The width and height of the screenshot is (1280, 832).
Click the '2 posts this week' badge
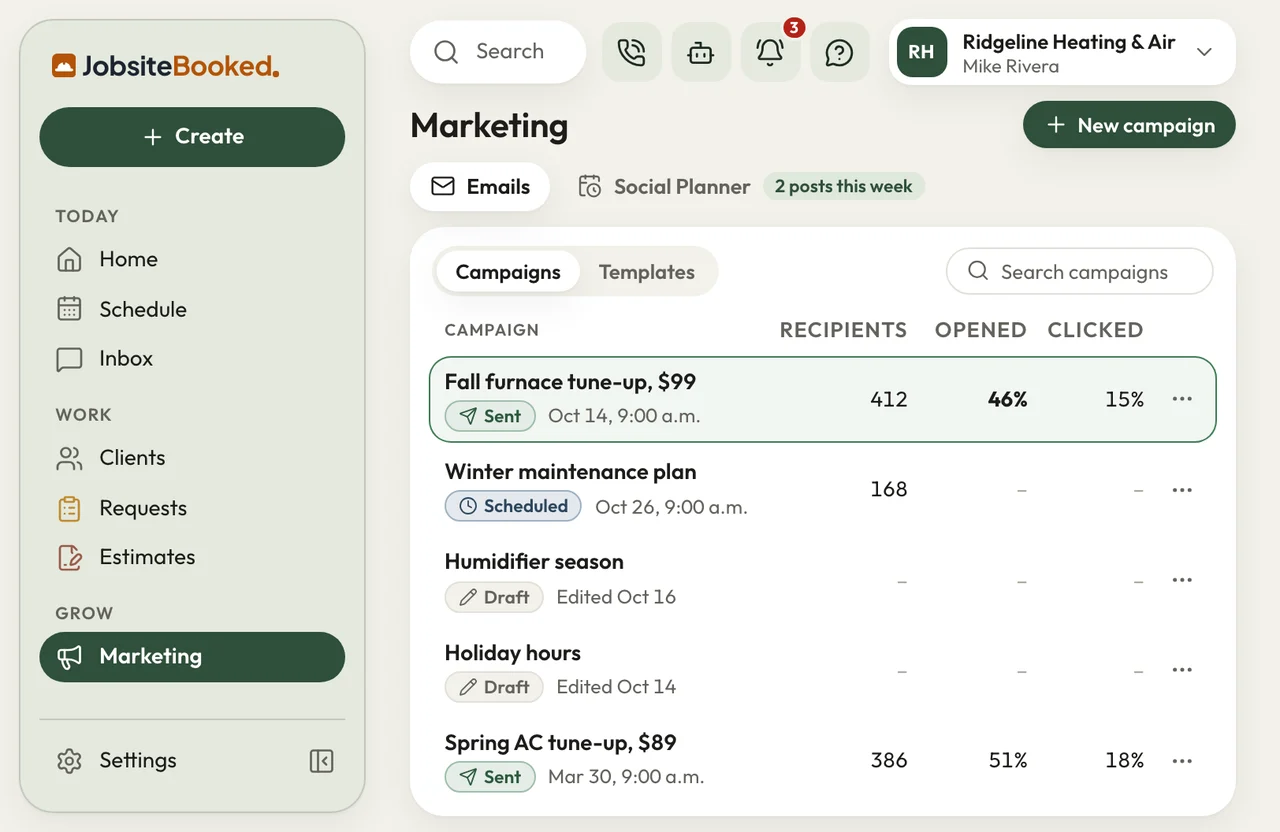[844, 187]
